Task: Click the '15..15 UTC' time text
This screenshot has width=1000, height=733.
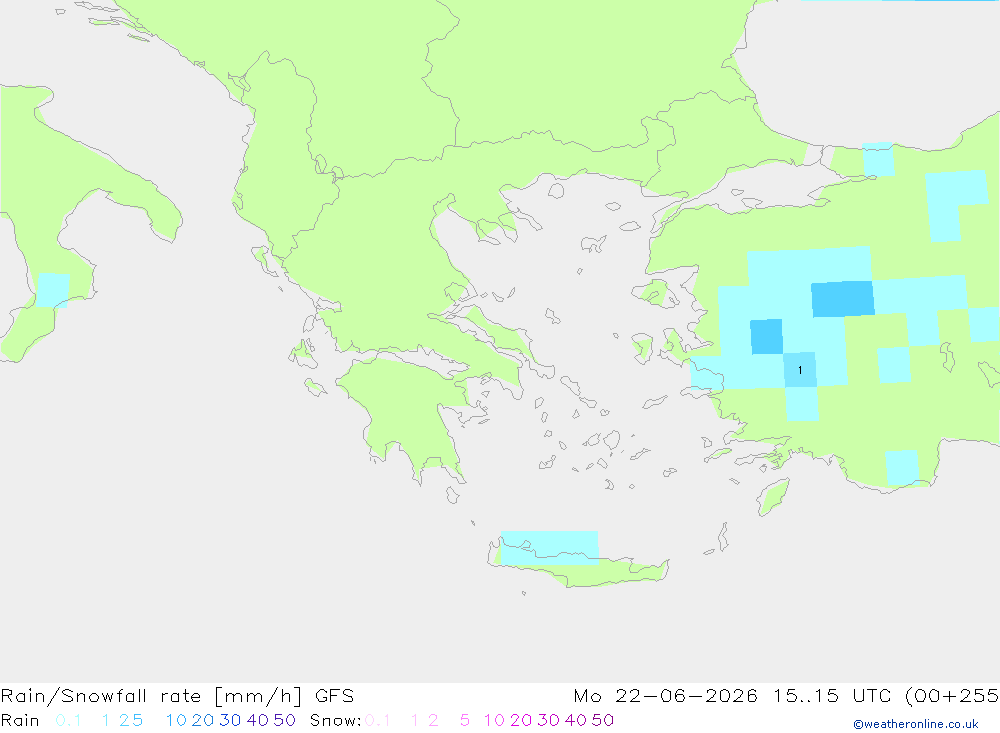Action: click(834, 696)
